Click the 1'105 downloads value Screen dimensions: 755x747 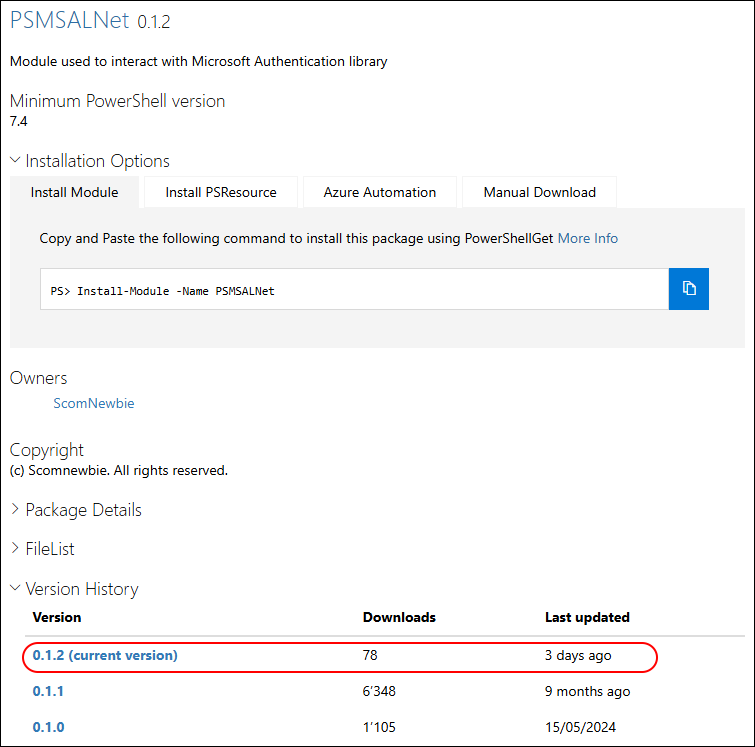click(x=379, y=727)
